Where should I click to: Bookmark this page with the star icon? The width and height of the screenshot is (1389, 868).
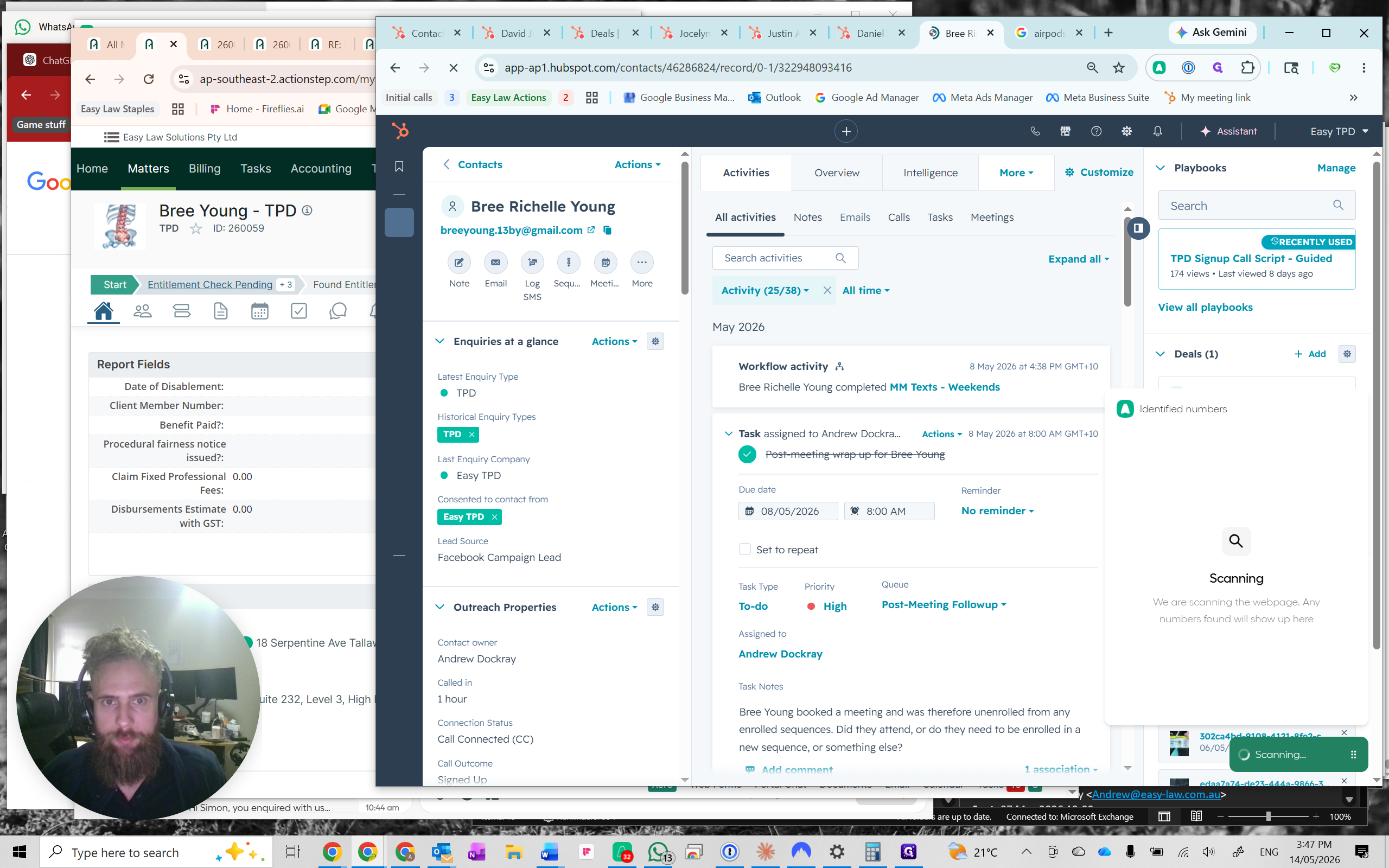tap(1119, 68)
